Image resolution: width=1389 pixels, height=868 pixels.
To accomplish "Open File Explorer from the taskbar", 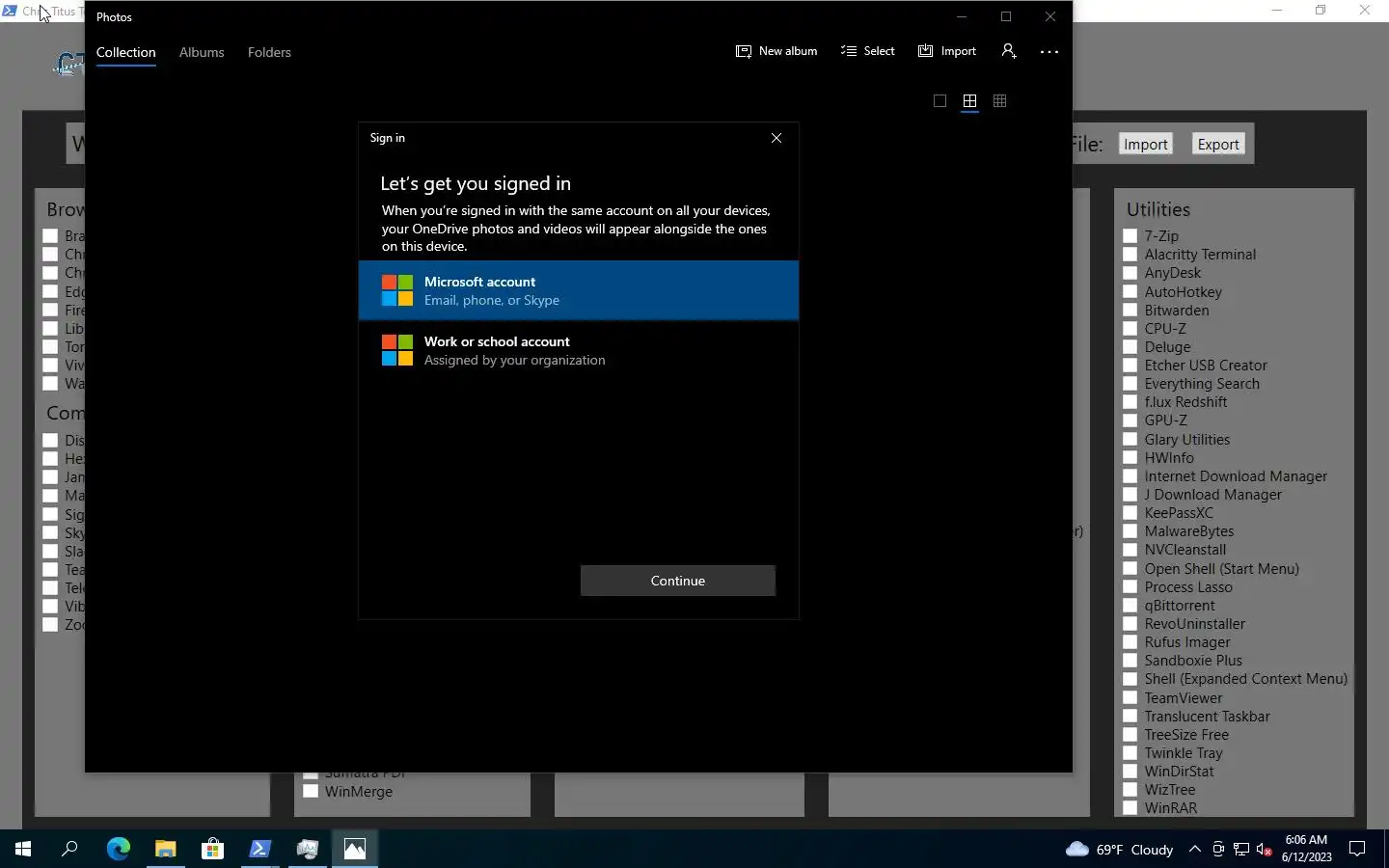I will click(x=165, y=849).
